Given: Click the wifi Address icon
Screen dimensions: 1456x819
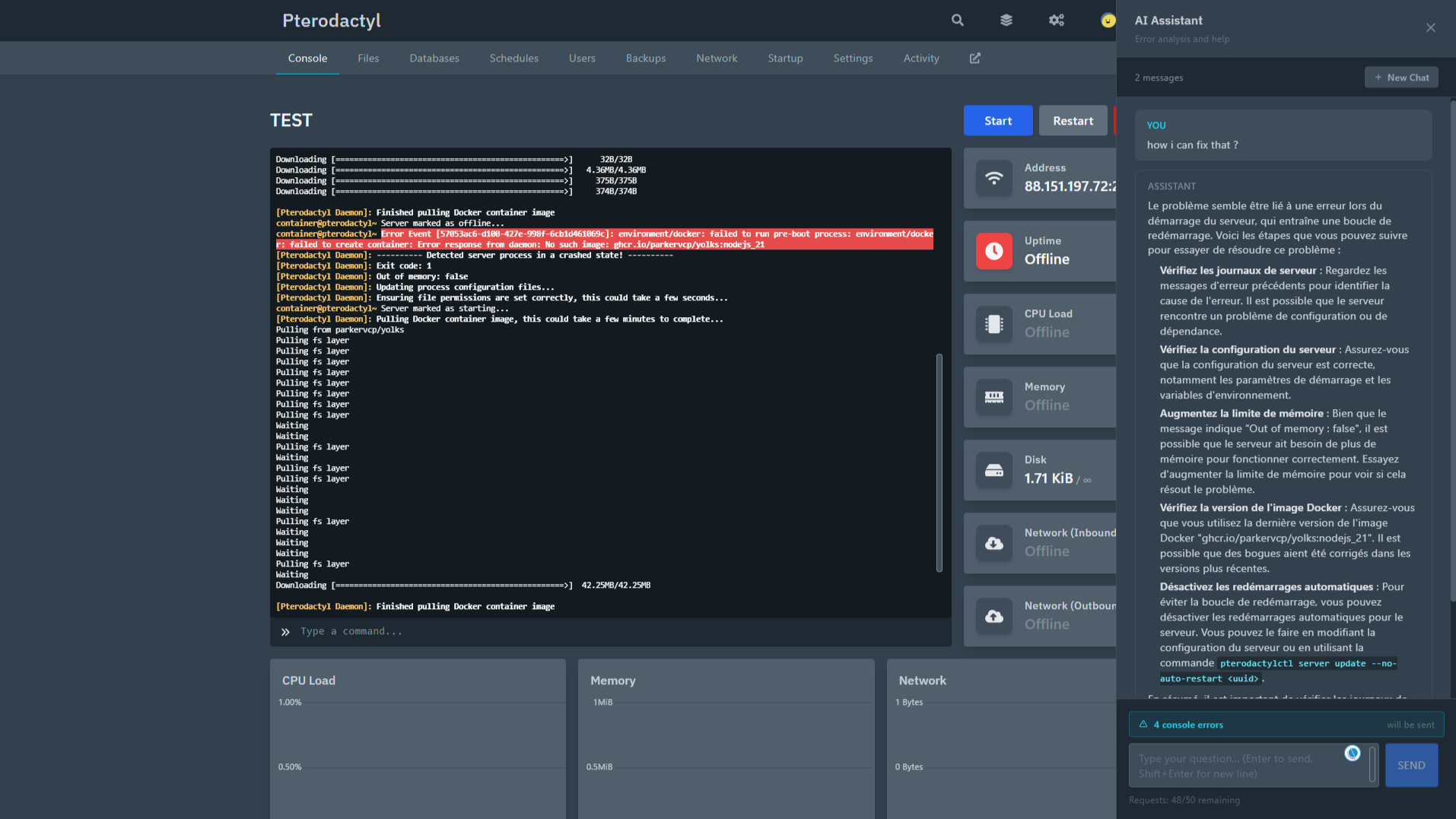Looking at the screenshot, I should [993, 178].
